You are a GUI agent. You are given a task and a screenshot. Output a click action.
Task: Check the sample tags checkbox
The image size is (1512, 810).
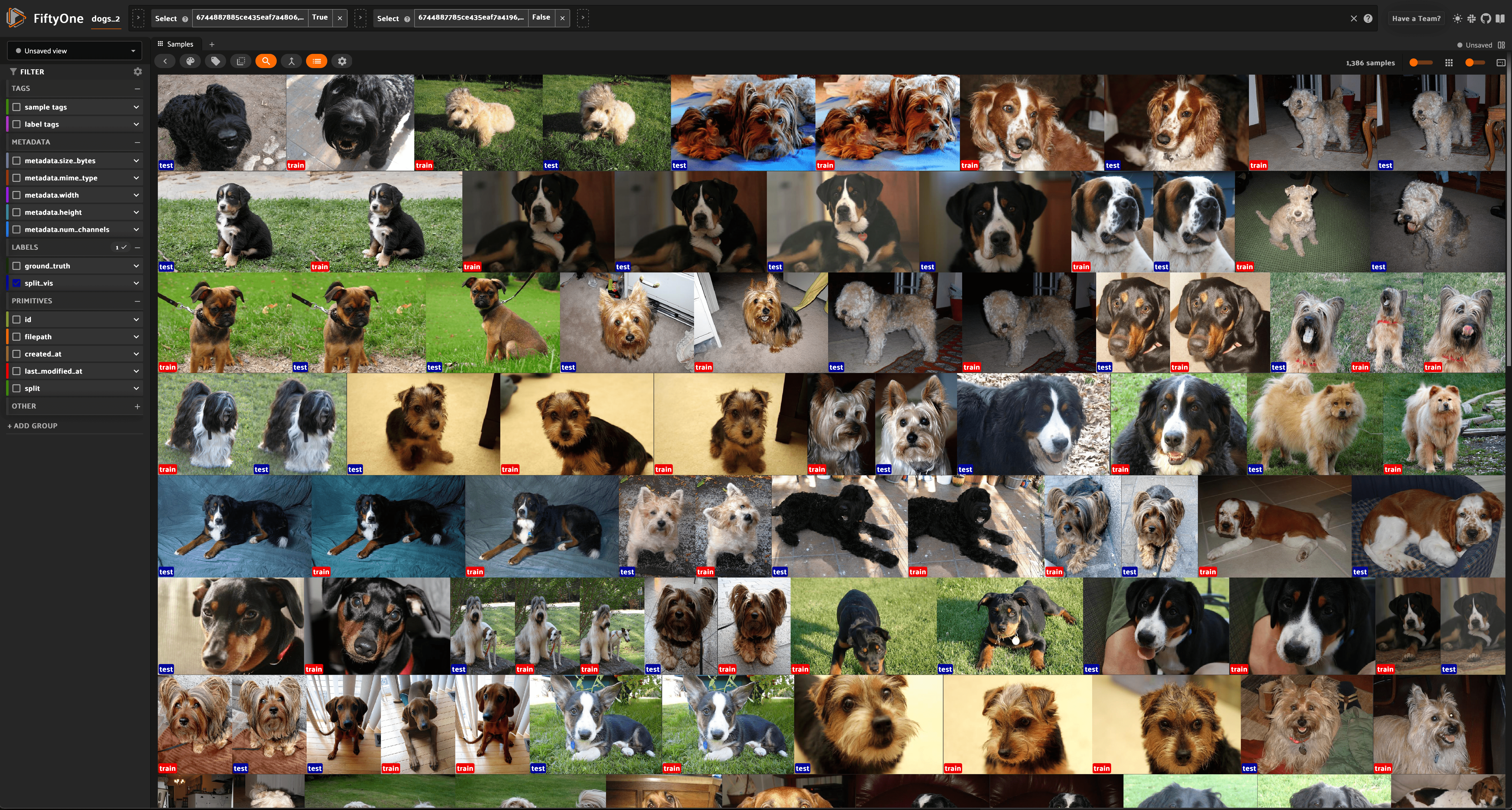coord(16,107)
